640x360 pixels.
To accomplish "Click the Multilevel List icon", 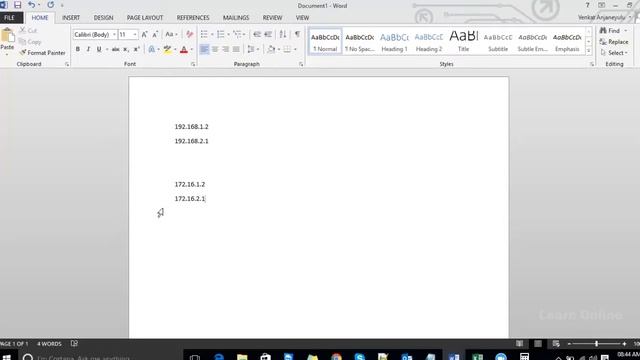I will pos(237,35).
